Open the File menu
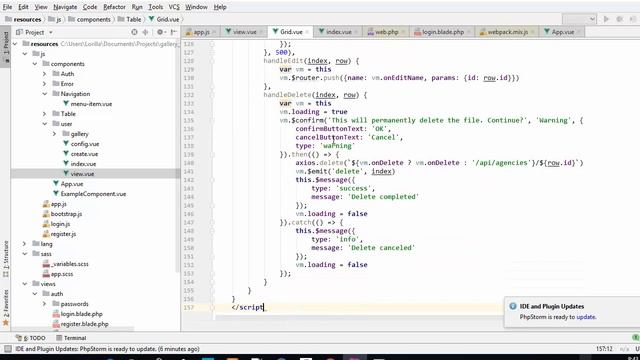This screenshot has height=360, width=640. coord(7,7)
